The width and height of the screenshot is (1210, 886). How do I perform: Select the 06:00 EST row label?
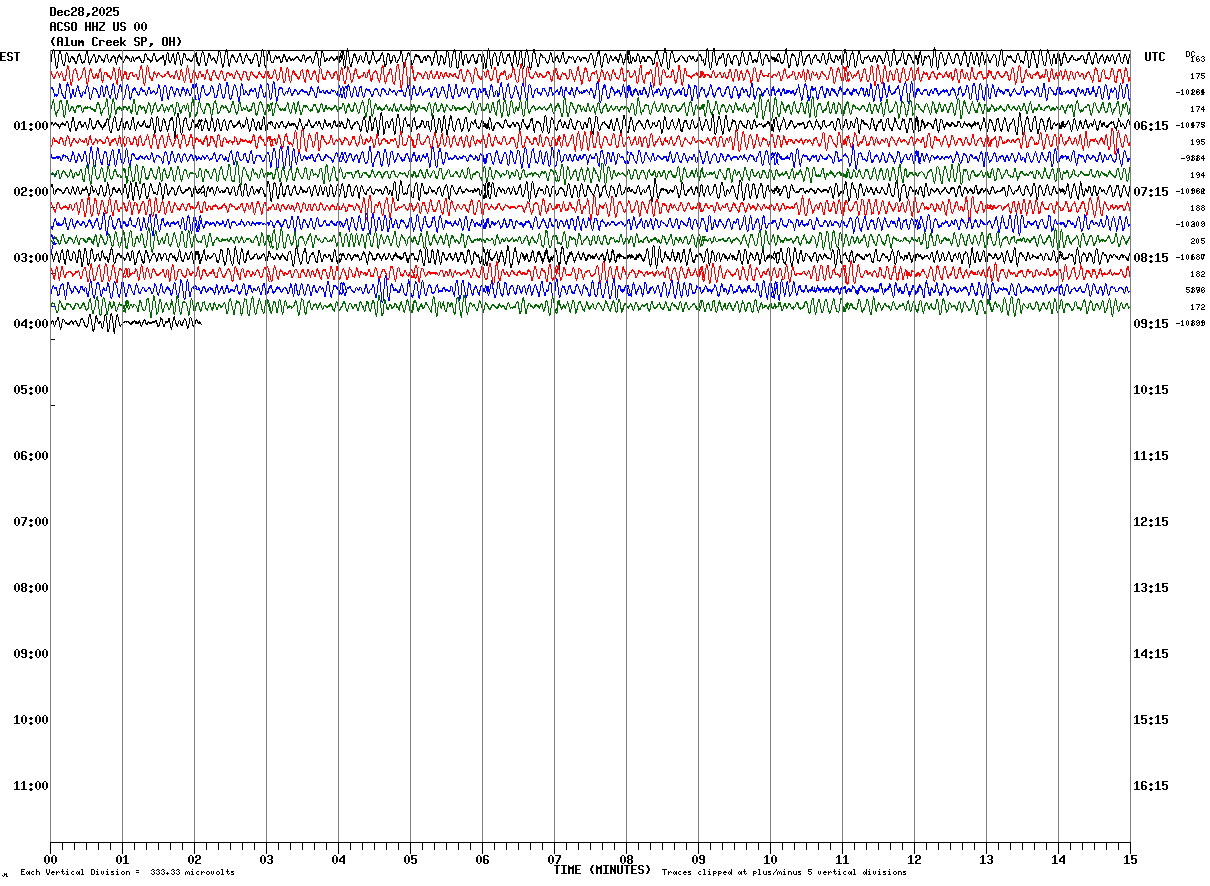pyautogui.click(x=31, y=456)
